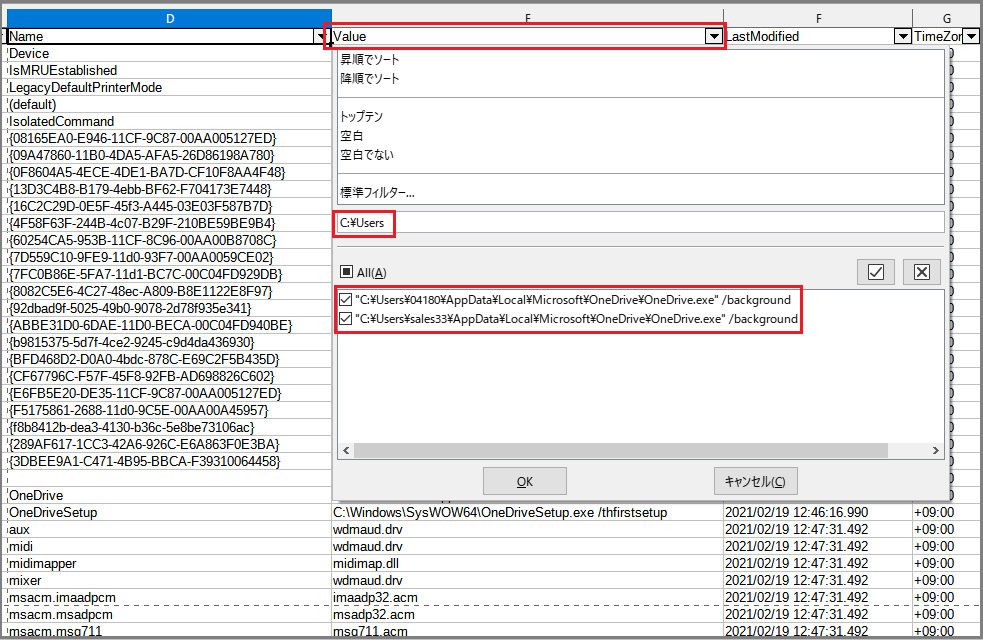Click the msadp32.acm value cell
Viewport: 983px width, 640px height.
pyautogui.click(x=527, y=614)
